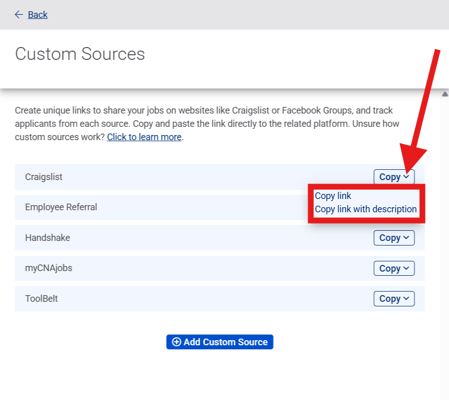
Task: Open the Craigslist Copy dropdown
Action: (x=394, y=177)
